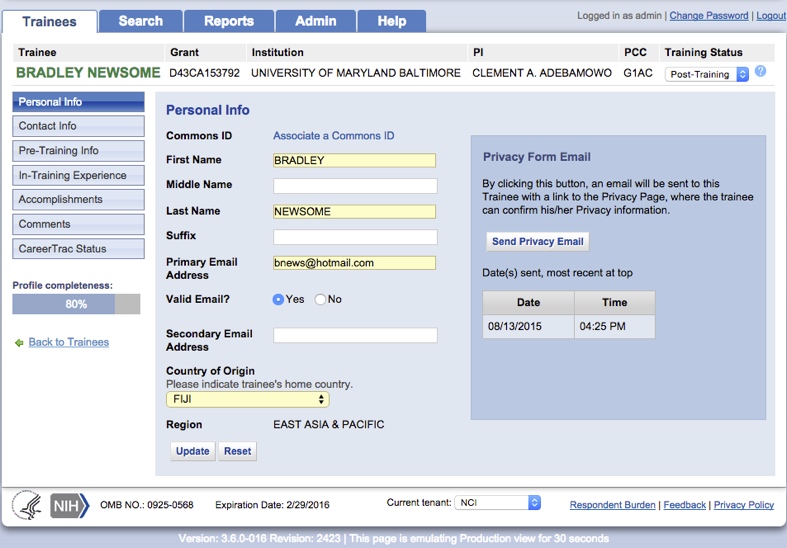
Task: Click PCC value G1AC
Action: pos(638,73)
